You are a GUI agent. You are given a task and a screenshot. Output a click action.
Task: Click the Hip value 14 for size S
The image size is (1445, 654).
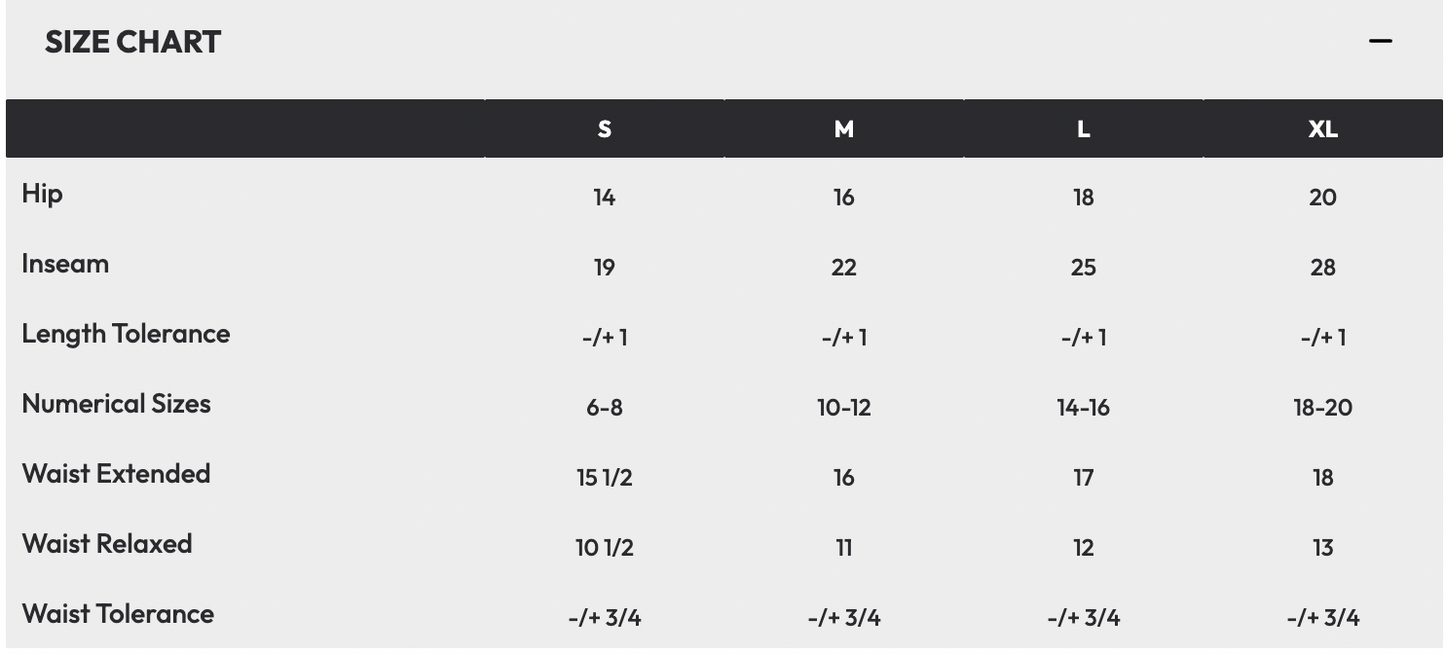pos(604,197)
